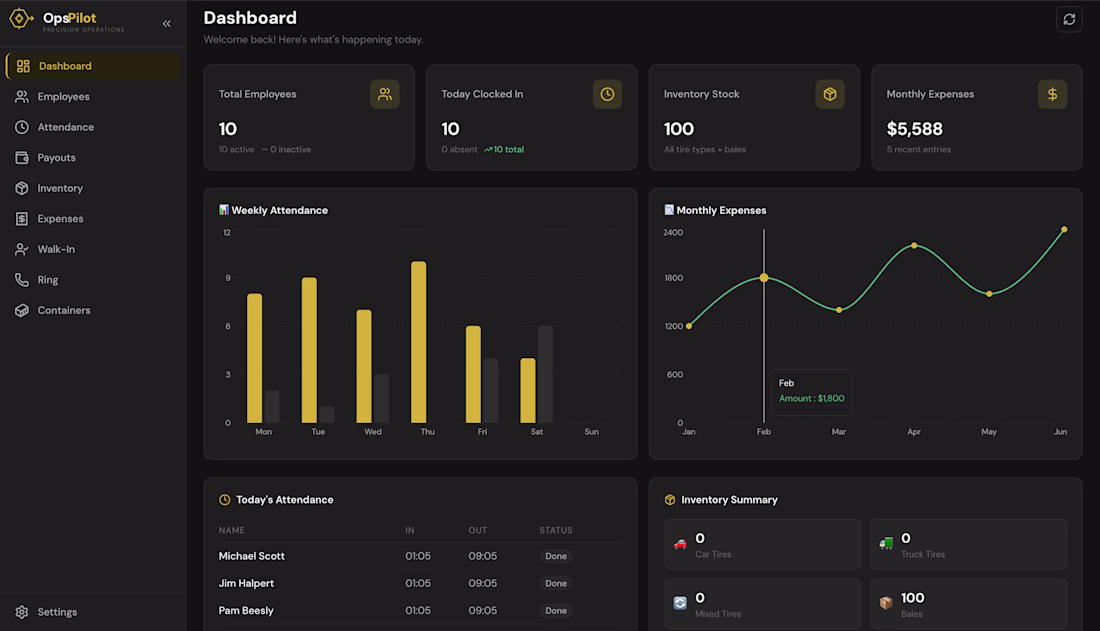
Task: Click the Total Employees card title
Action: pos(257,94)
